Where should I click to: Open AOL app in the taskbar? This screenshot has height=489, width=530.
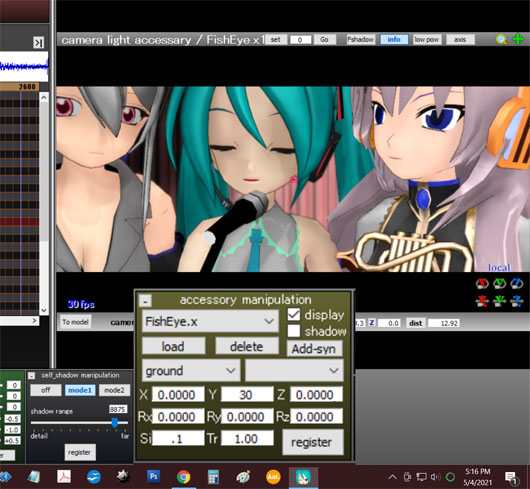coord(273,477)
